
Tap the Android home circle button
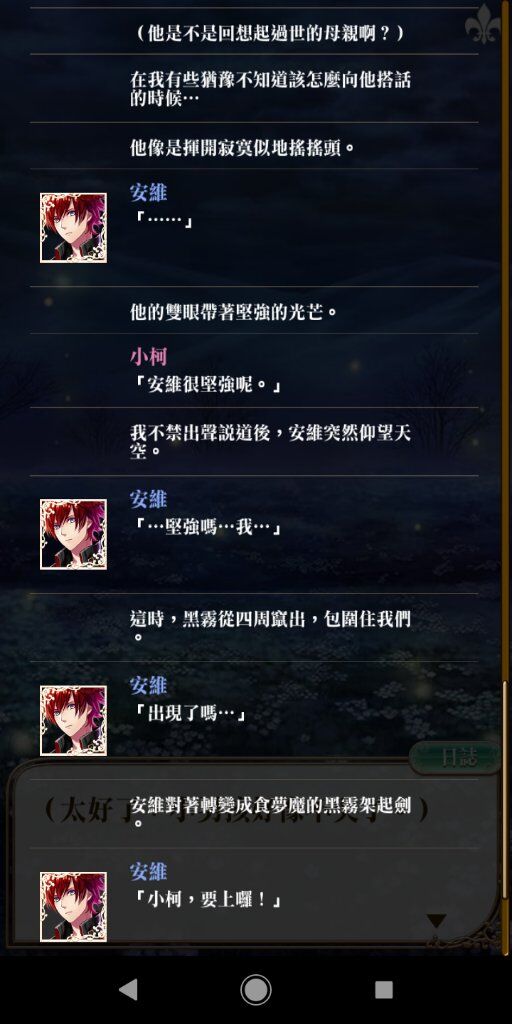(256, 989)
